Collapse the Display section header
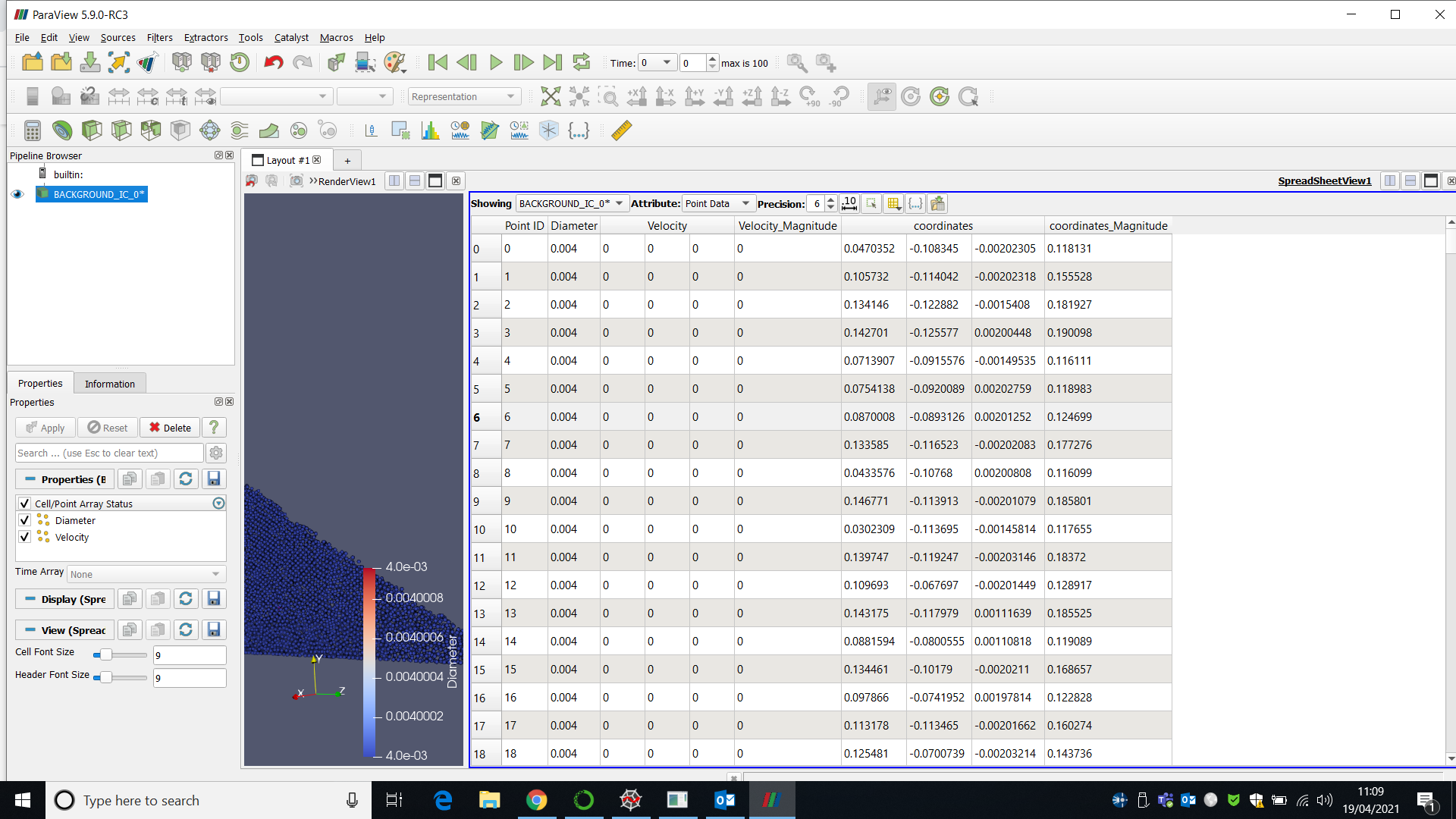 click(x=65, y=599)
